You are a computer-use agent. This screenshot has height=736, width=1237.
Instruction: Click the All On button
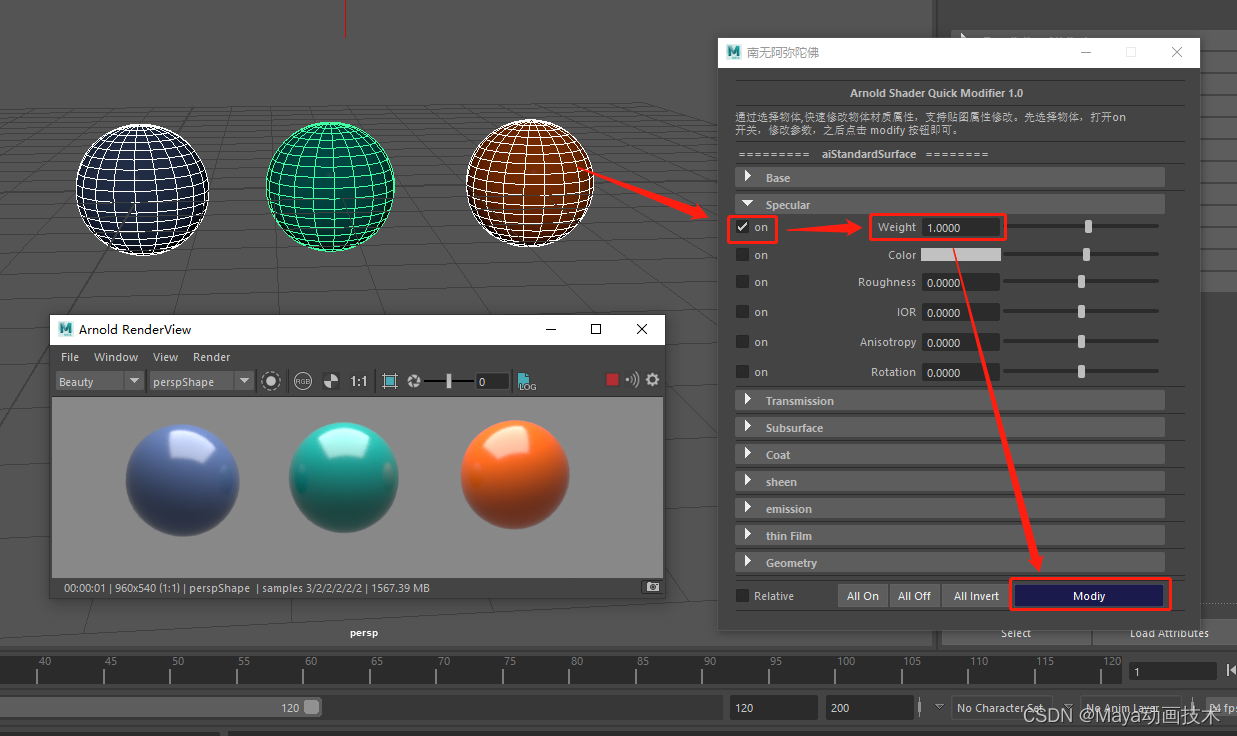point(862,596)
